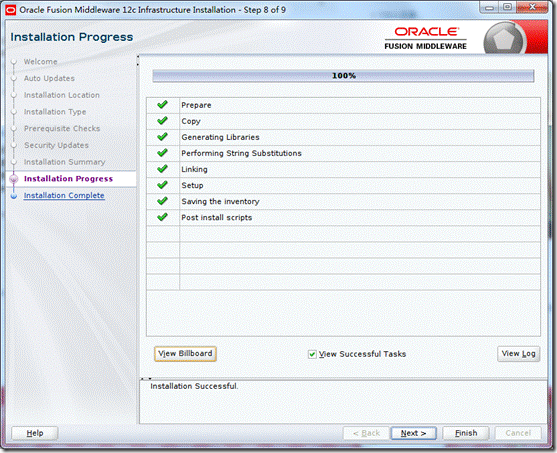
Task: Click the Post install scripts text
Action: pyautogui.click(x=216, y=217)
